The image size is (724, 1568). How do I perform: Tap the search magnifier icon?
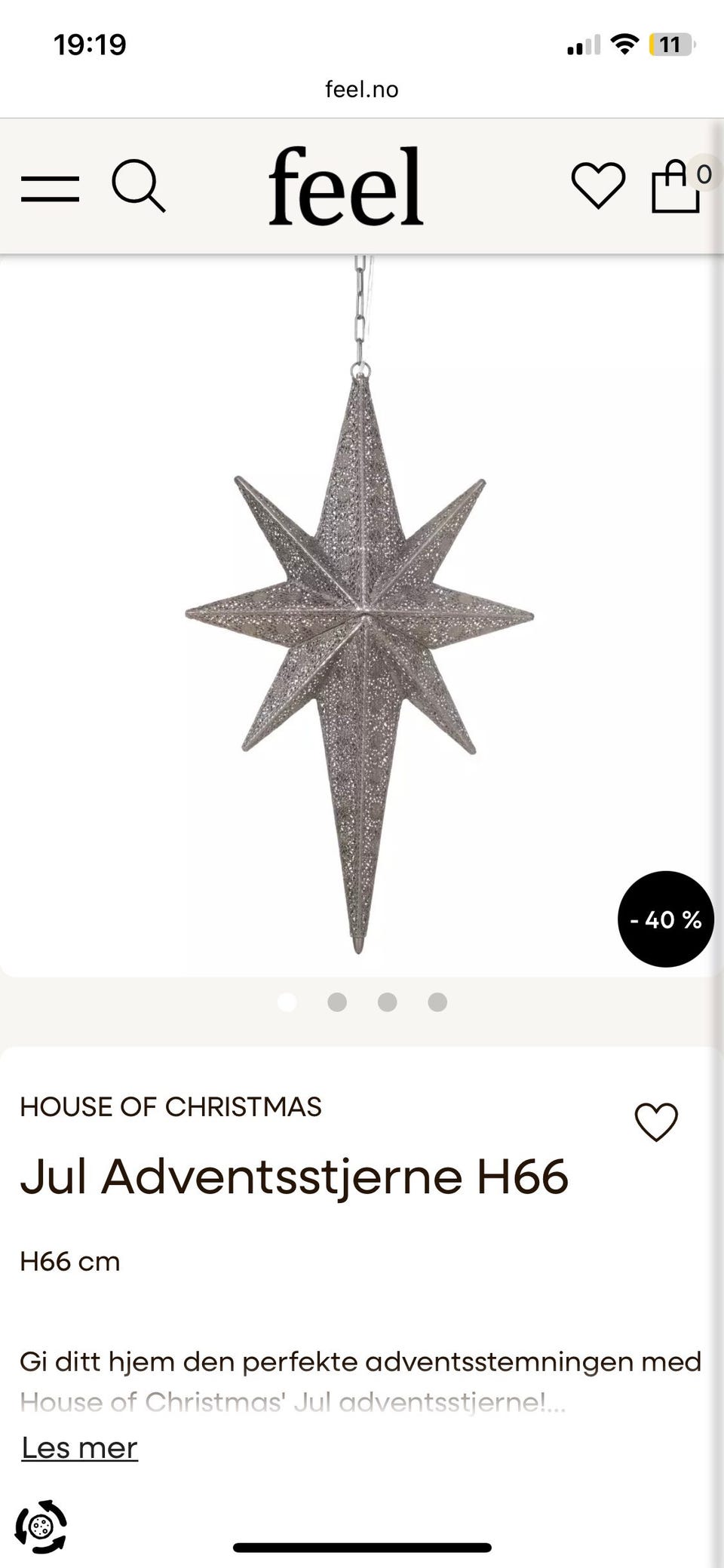[x=138, y=186]
